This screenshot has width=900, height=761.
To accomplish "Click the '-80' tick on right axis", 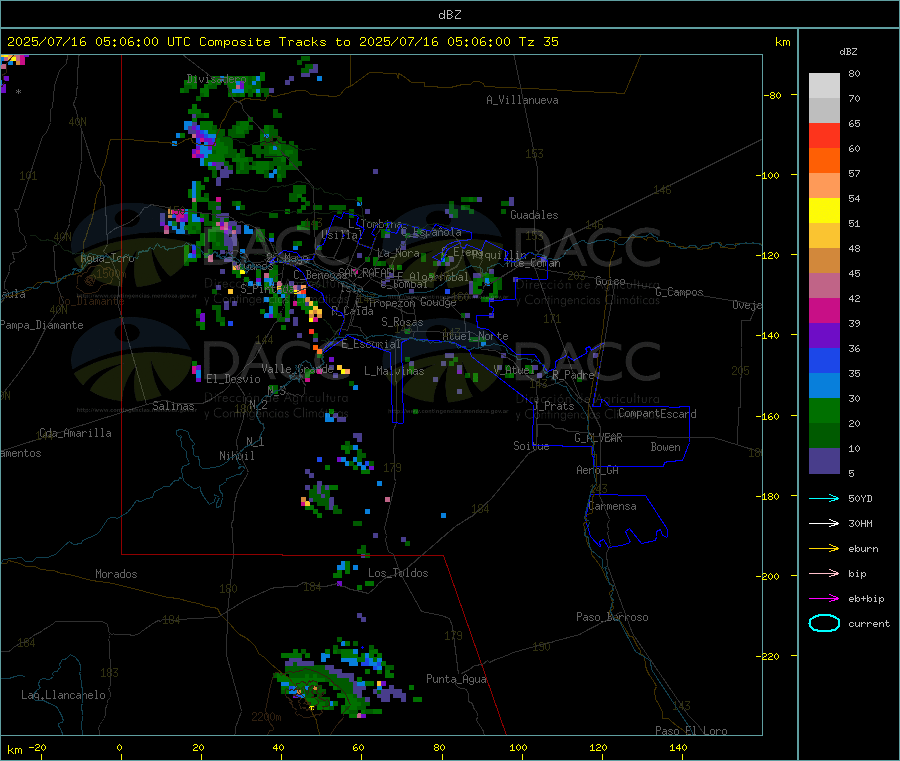I will coord(773,95).
